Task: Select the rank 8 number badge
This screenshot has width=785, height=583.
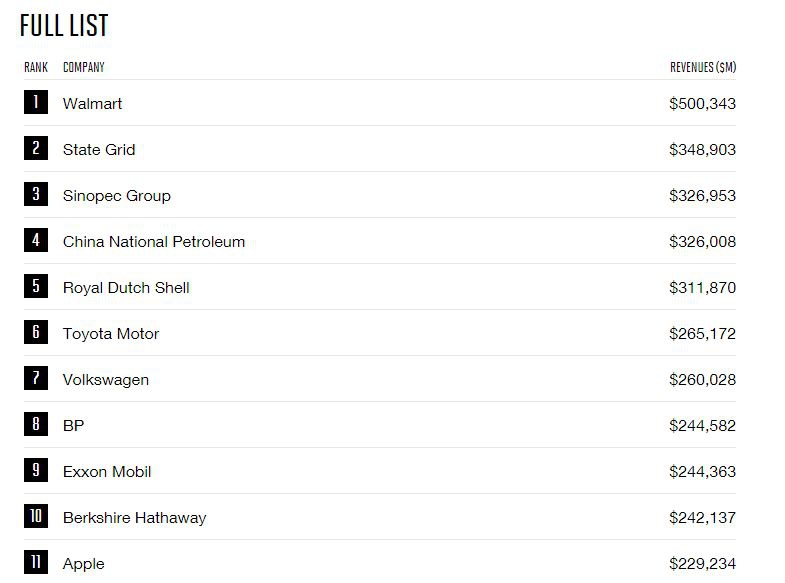Action: pyautogui.click(x=36, y=424)
